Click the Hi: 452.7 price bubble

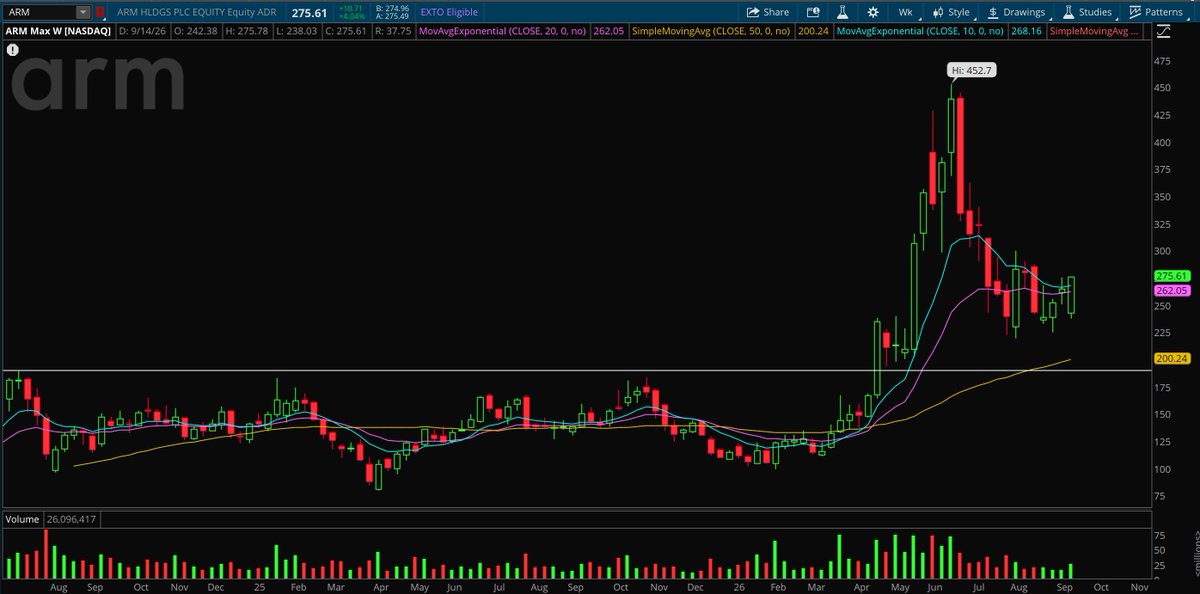click(x=972, y=70)
